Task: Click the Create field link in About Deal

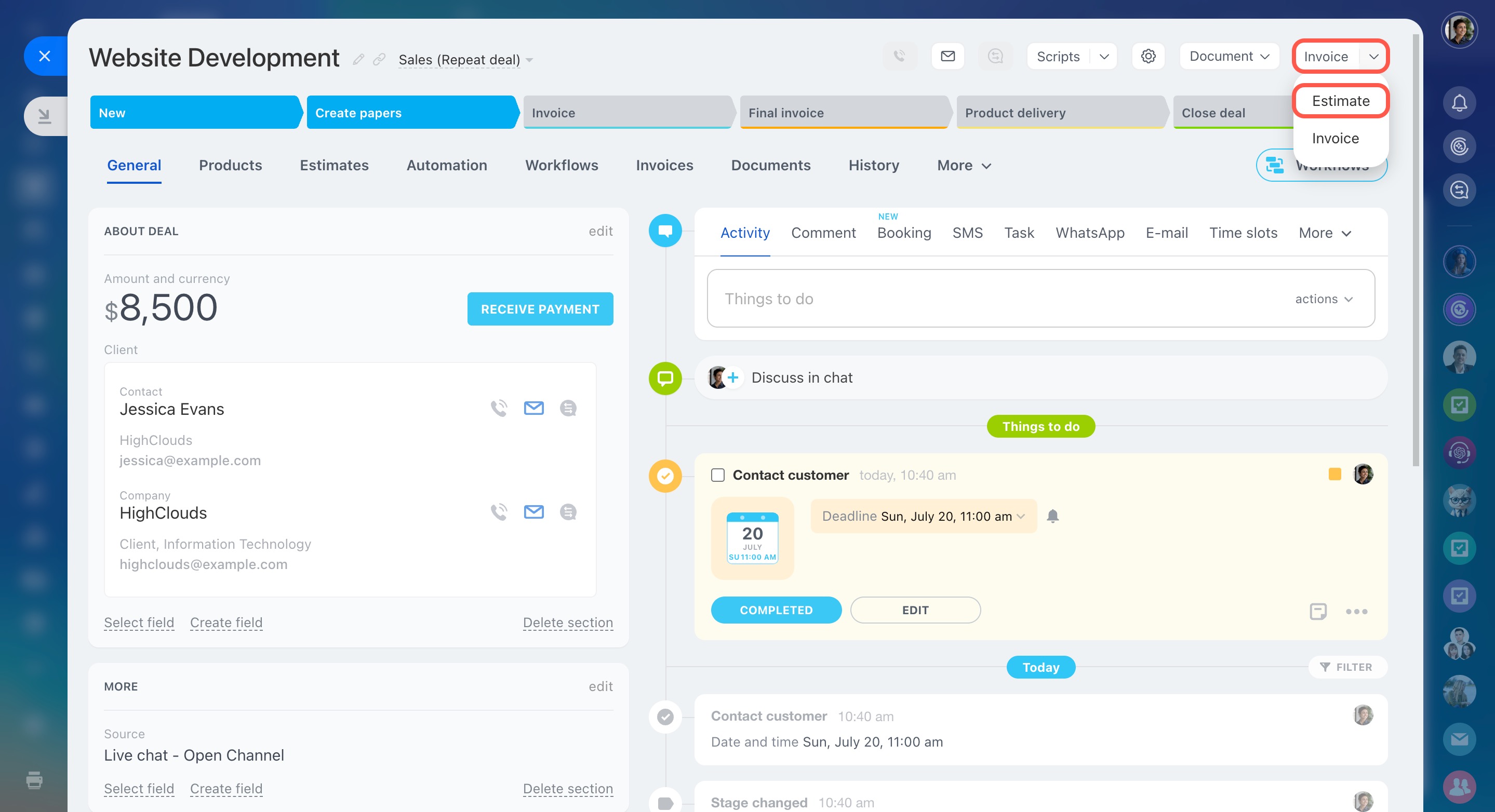Action: [x=226, y=622]
